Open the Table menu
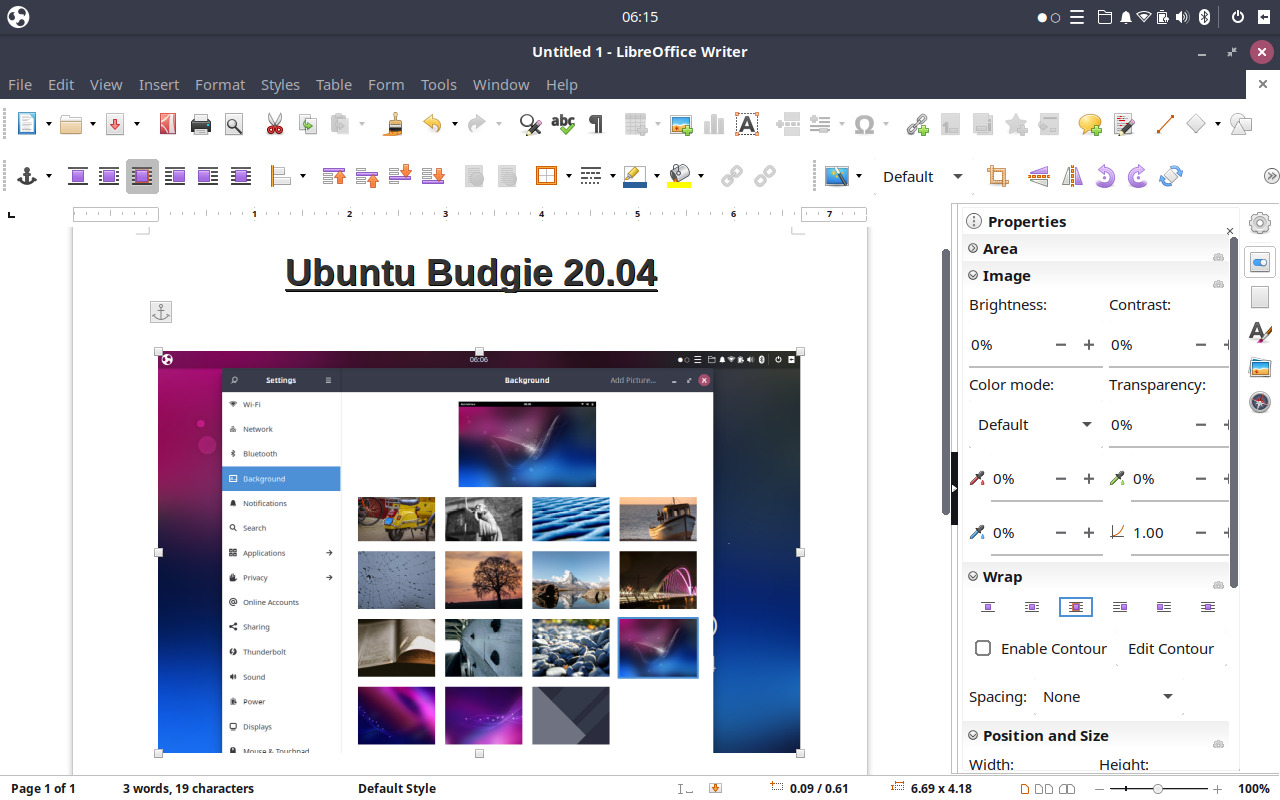1280x800 pixels. (x=333, y=84)
